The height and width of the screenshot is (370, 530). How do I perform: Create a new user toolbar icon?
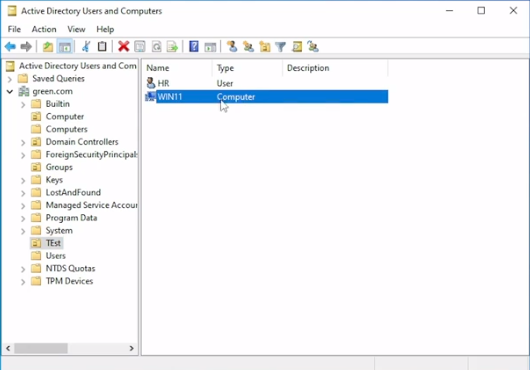pyautogui.click(x=232, y=46)
